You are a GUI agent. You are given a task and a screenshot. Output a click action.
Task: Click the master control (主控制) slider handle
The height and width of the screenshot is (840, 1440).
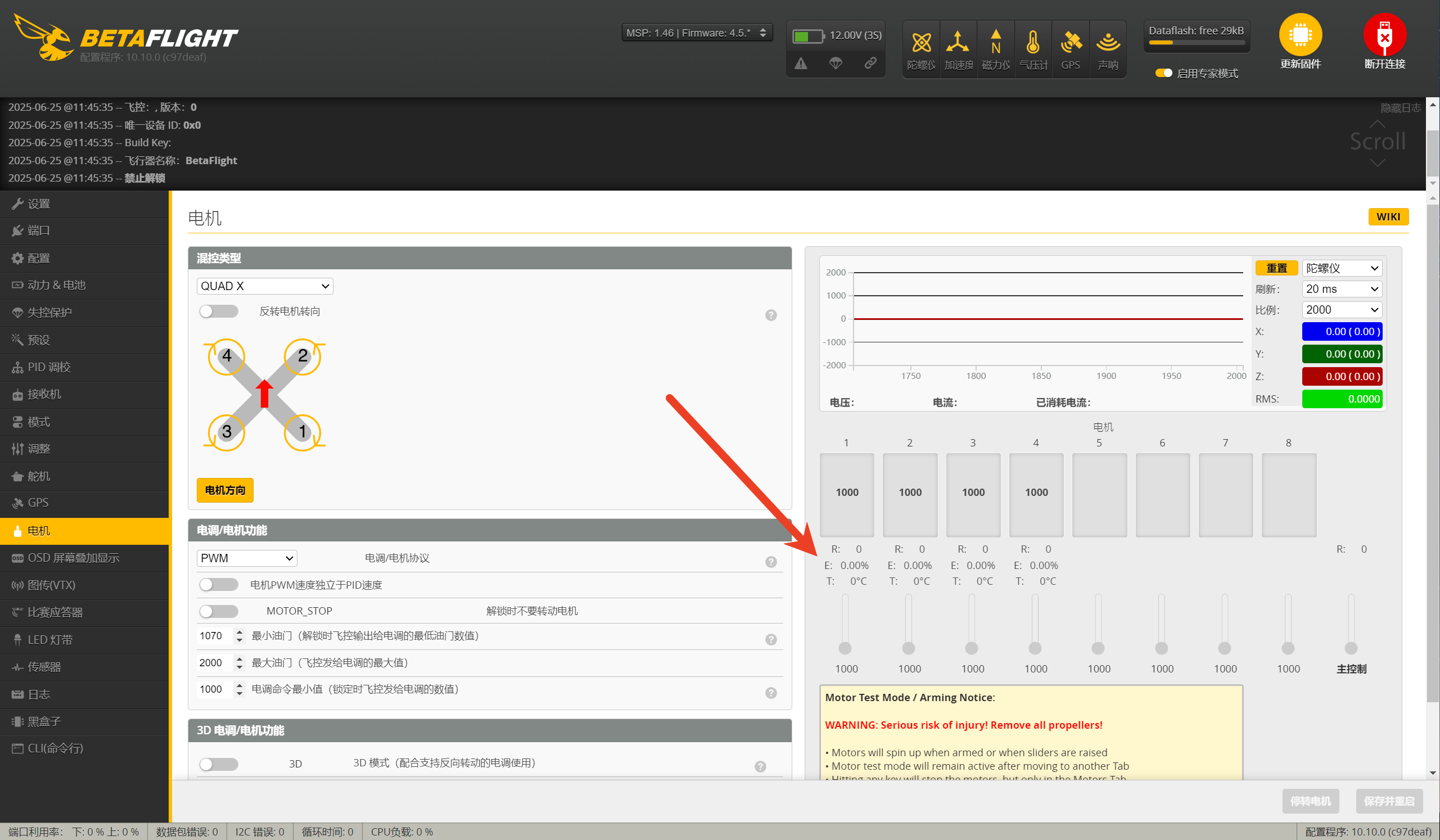coord(1351,648)
